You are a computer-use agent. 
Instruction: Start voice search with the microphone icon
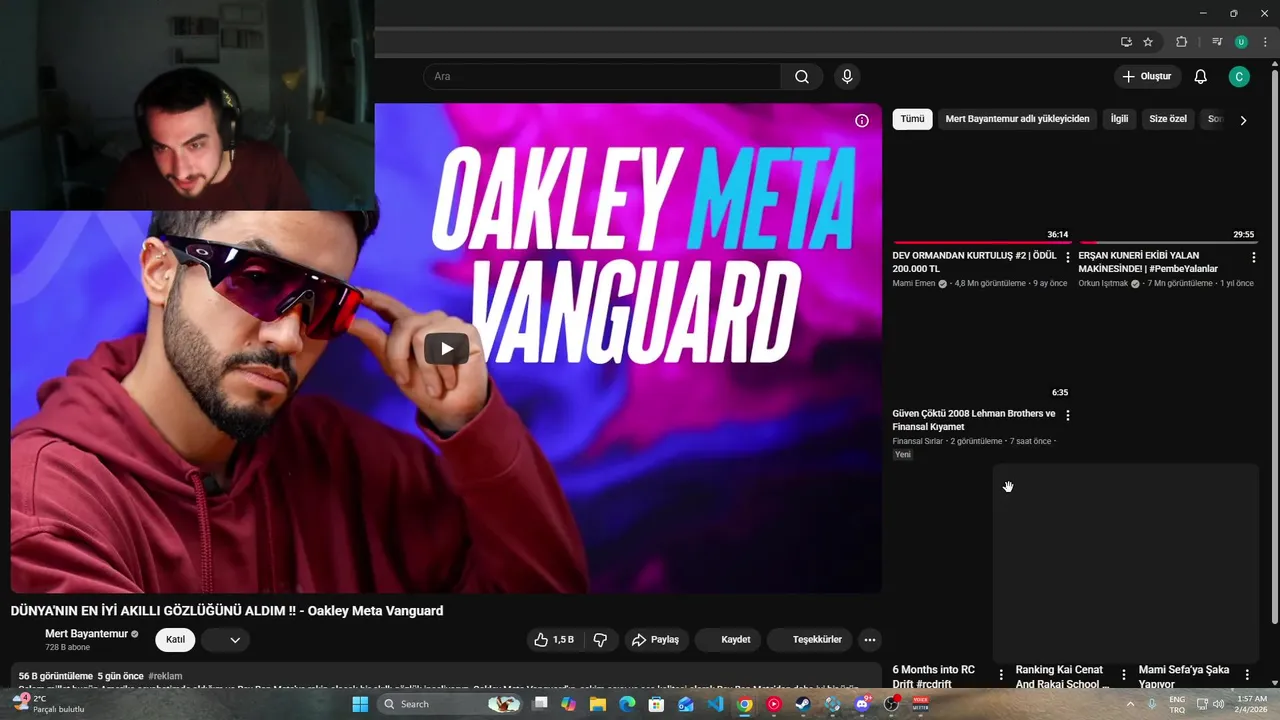click(x=847, y=77)
